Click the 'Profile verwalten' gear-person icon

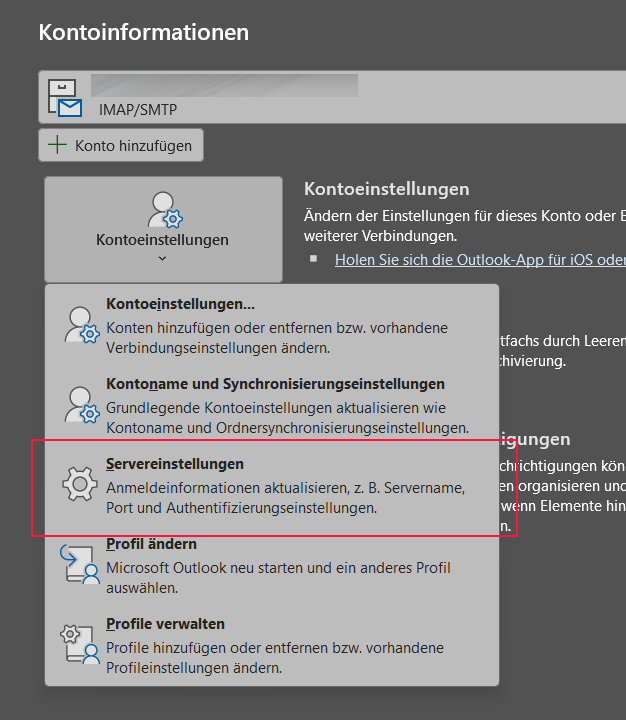coord(79,645)
